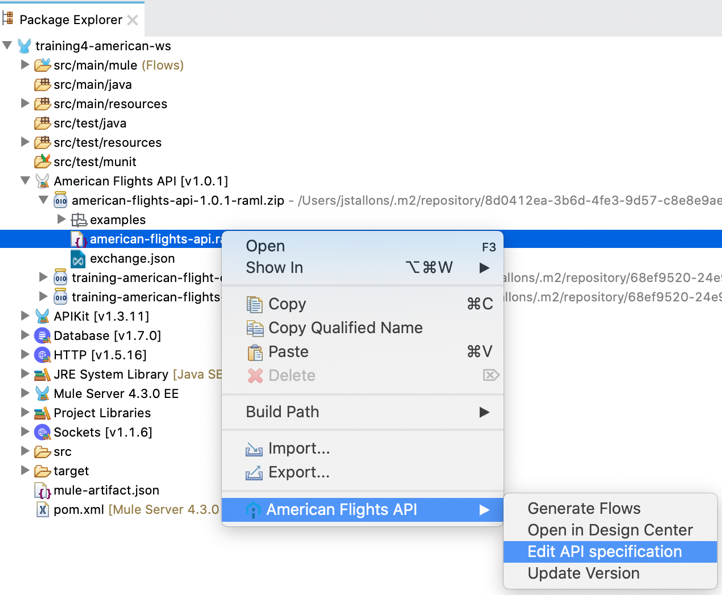The height and width of the screenshot is (595, 722).
Task: Expand the src/main/mule folder
Action: click(x=25, y=65)
